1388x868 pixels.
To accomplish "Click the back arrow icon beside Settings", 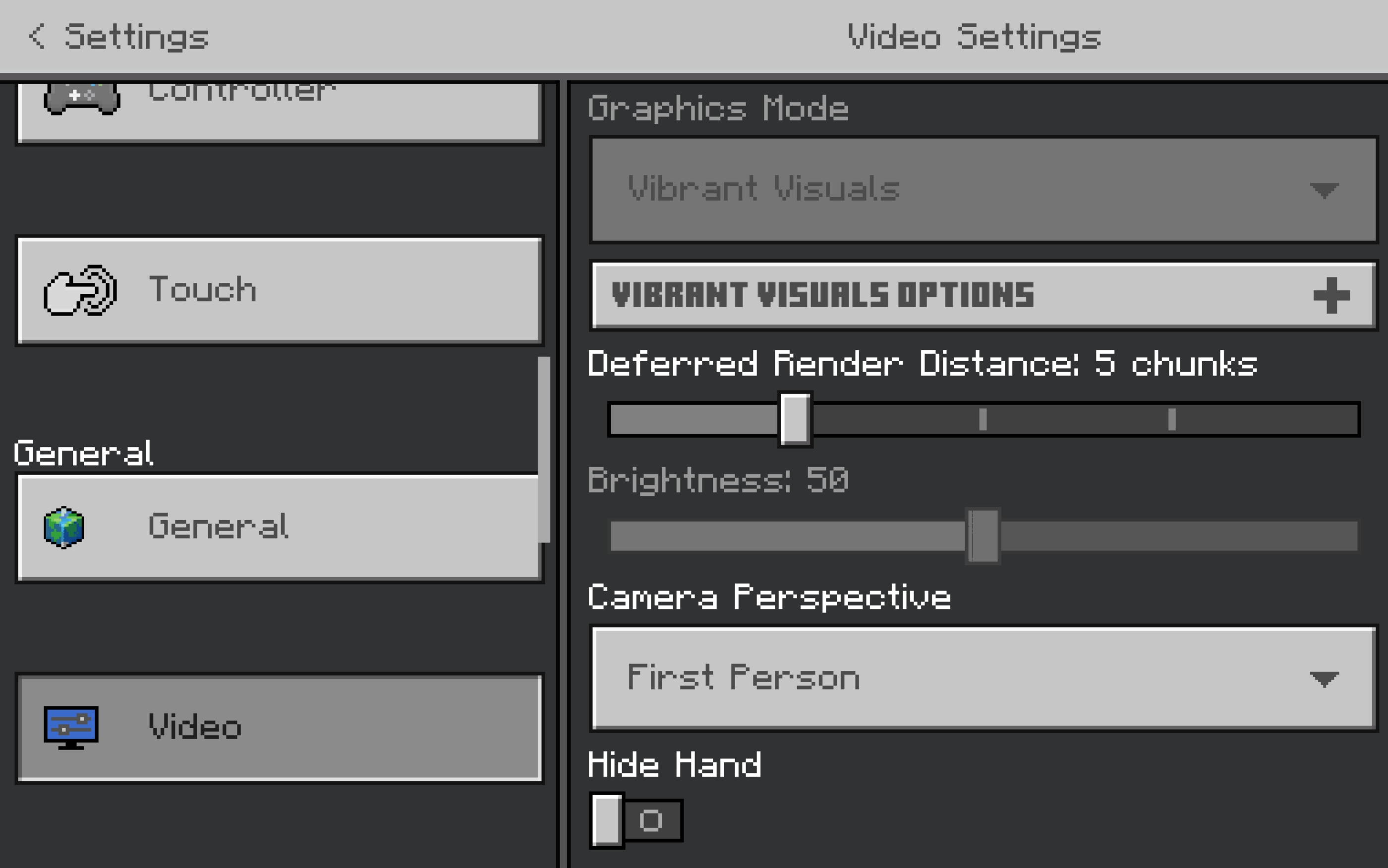I will point(37,36).
